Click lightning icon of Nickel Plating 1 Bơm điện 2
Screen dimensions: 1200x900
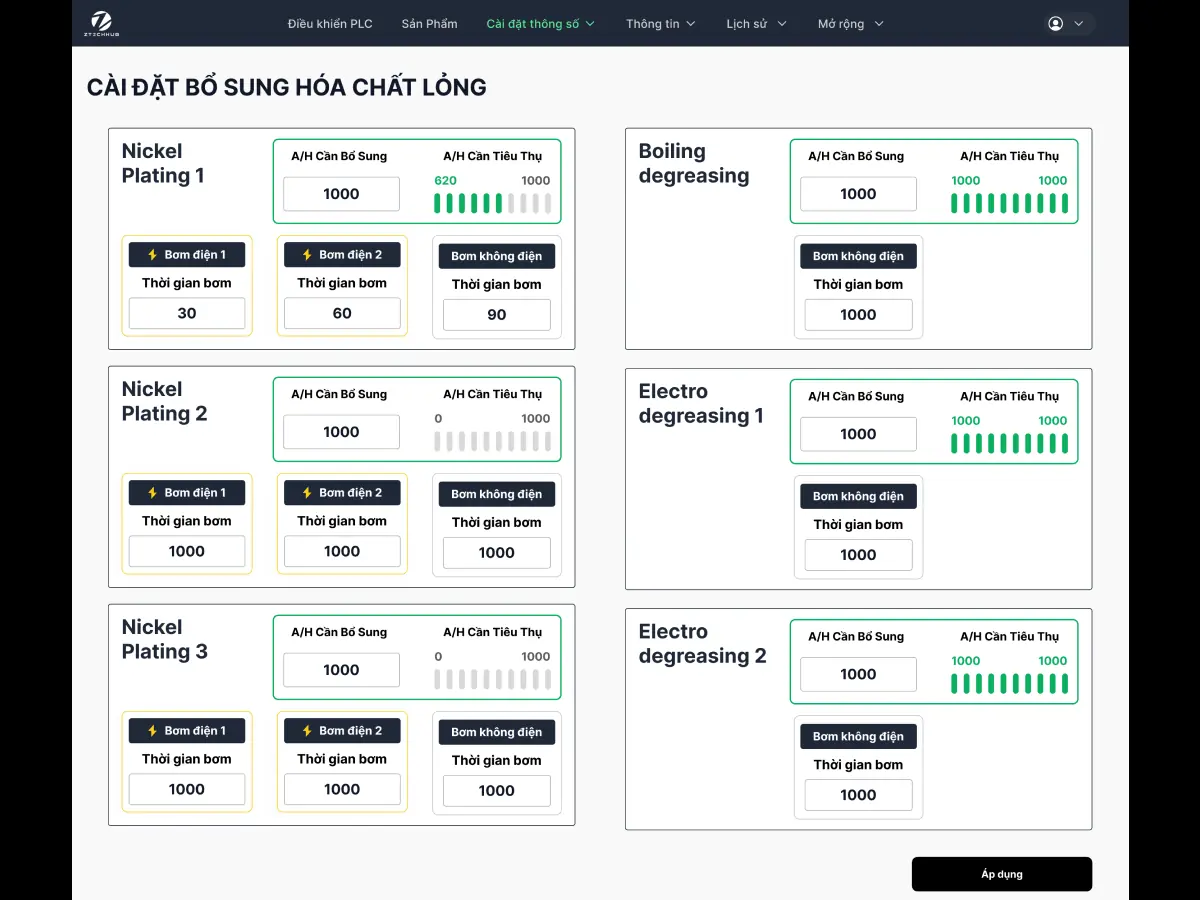click(x=307, y=255)
